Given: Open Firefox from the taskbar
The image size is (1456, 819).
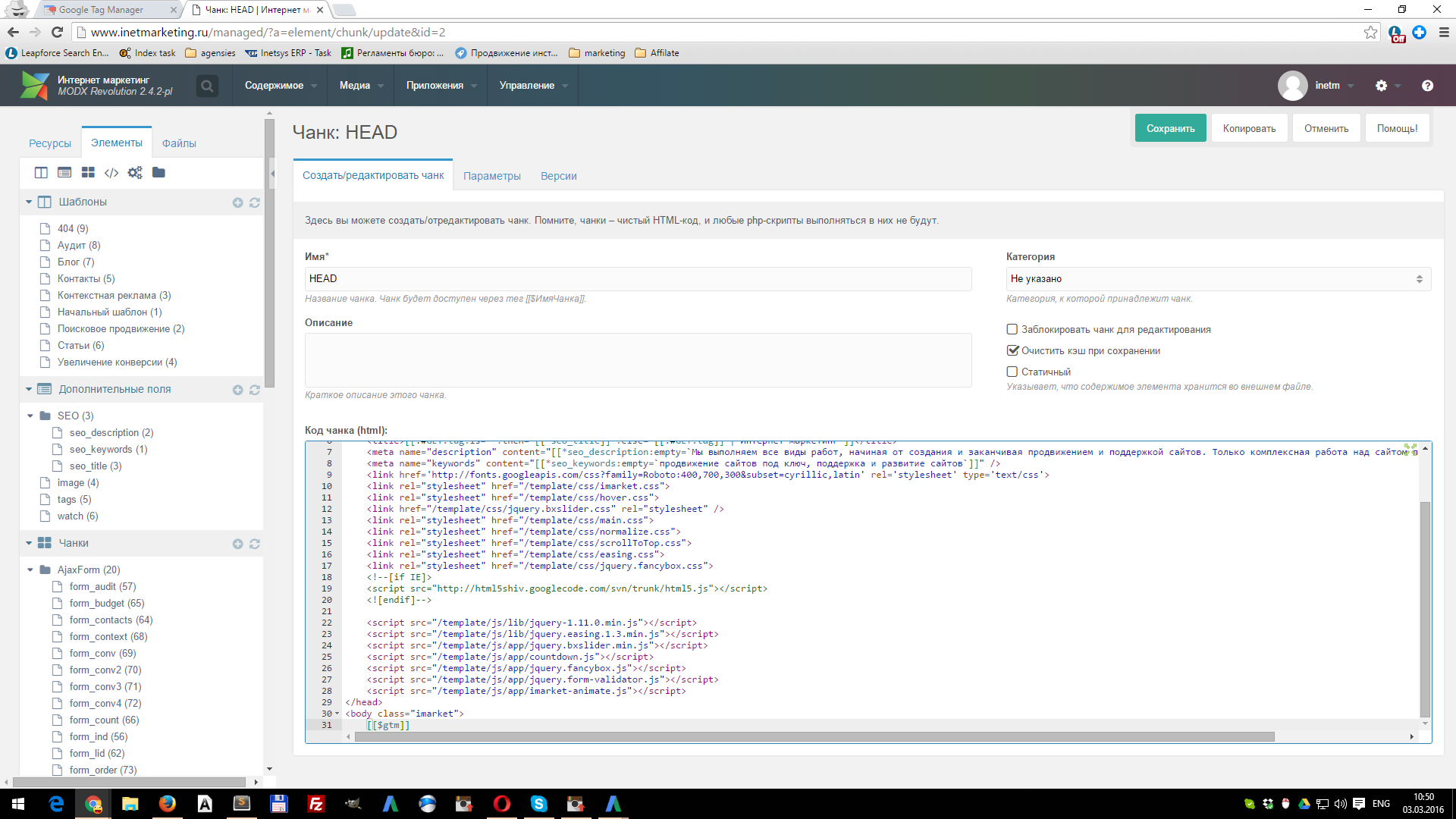Looking at the screenshot, I should click(x=168, y=804).
